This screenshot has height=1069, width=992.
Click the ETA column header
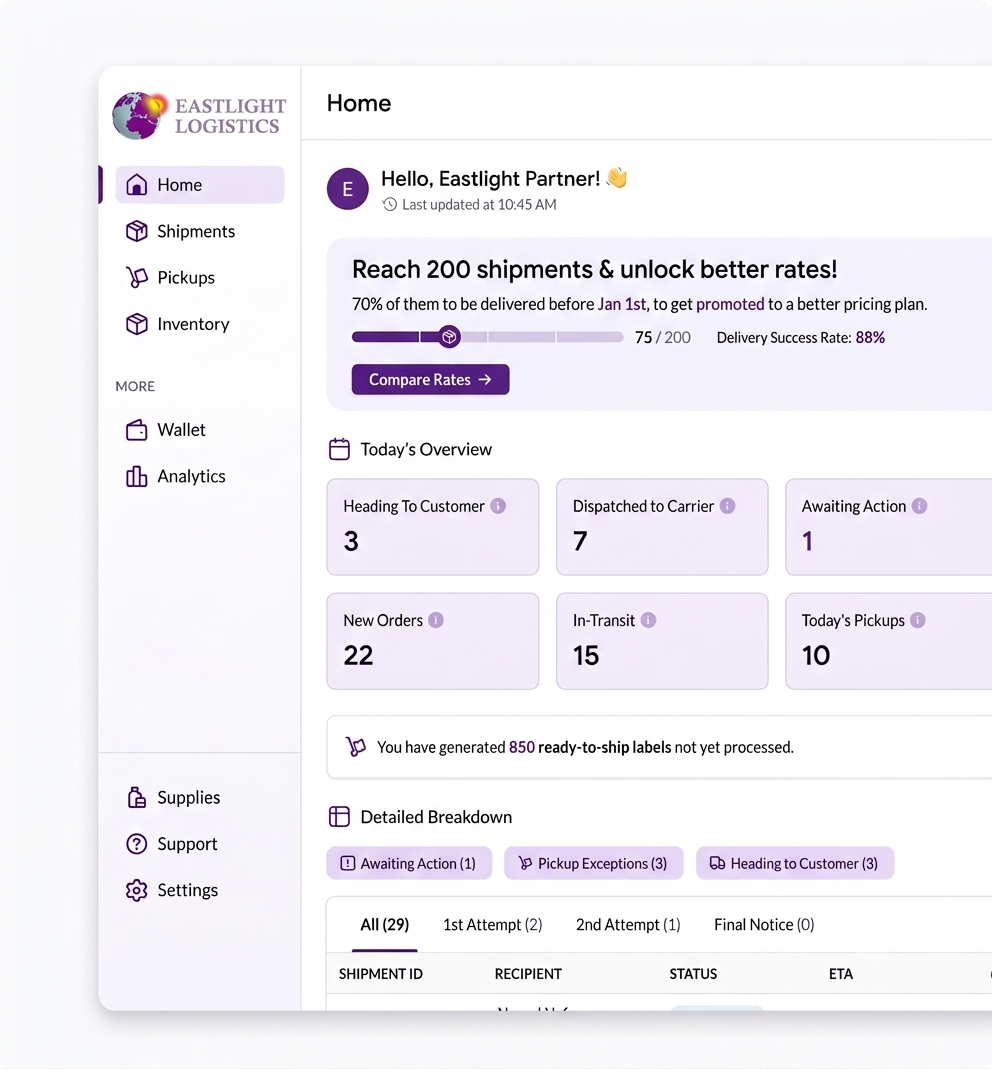(x=841, y=974)
